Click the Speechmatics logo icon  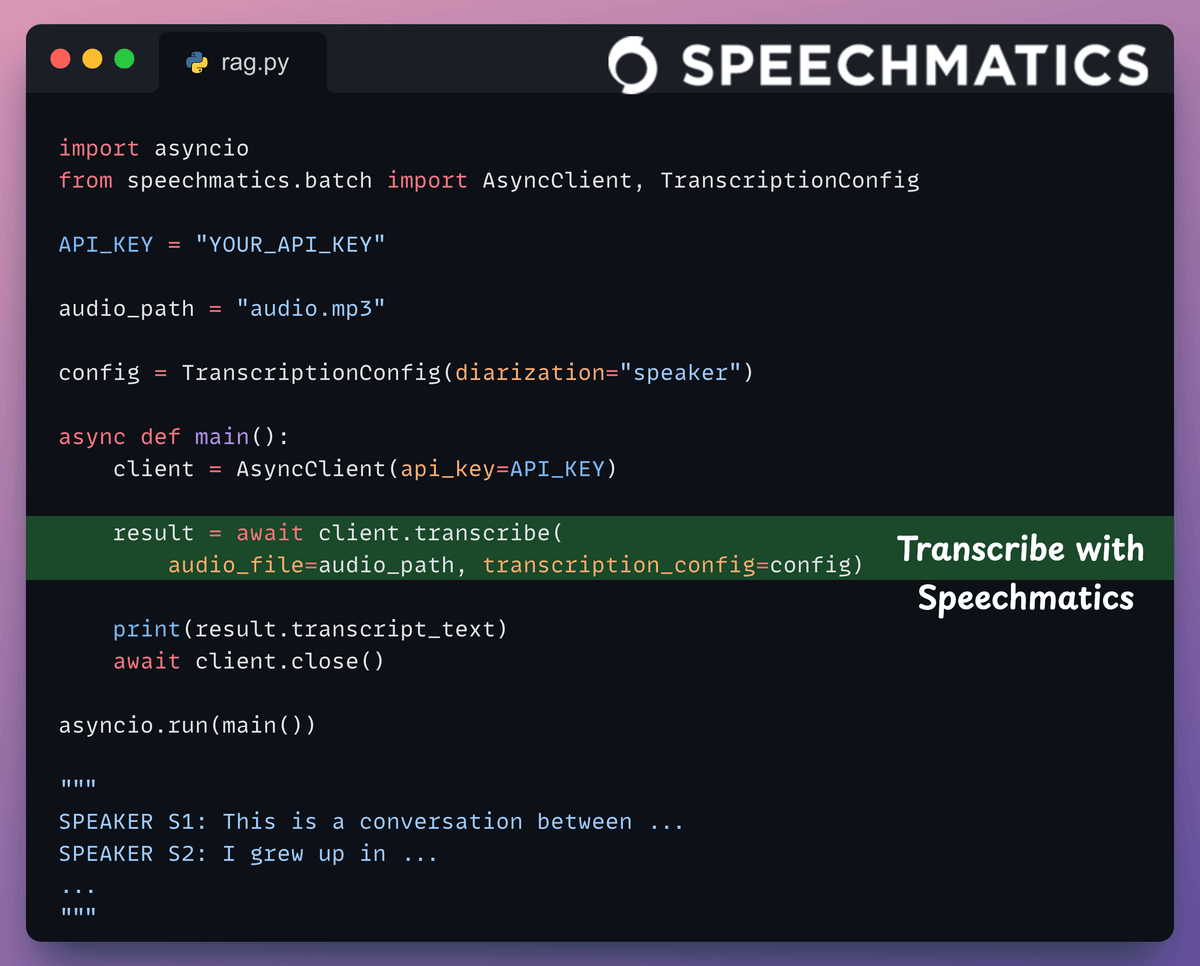click(x=632, y=65)
